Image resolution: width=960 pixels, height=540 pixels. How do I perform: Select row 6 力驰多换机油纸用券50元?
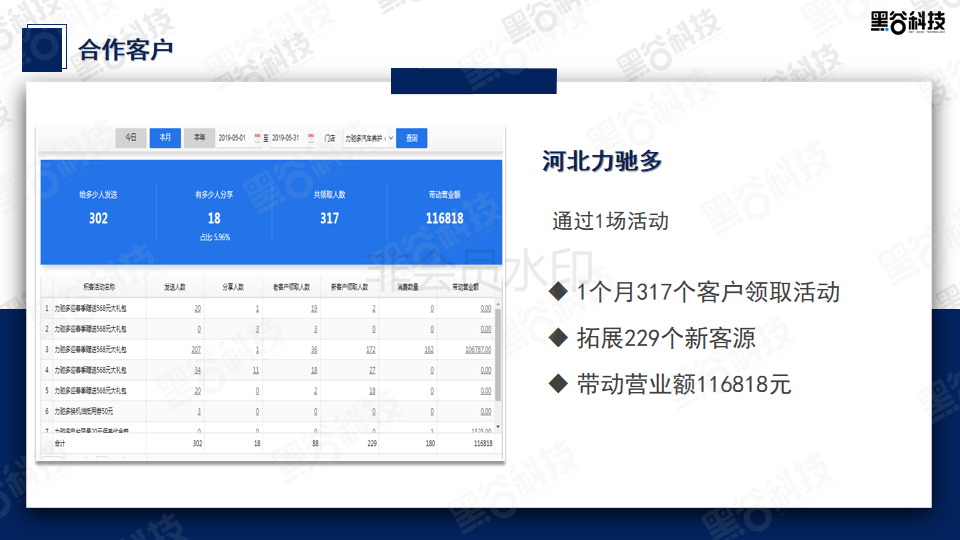pyautogui.click(x=84, y=411)
